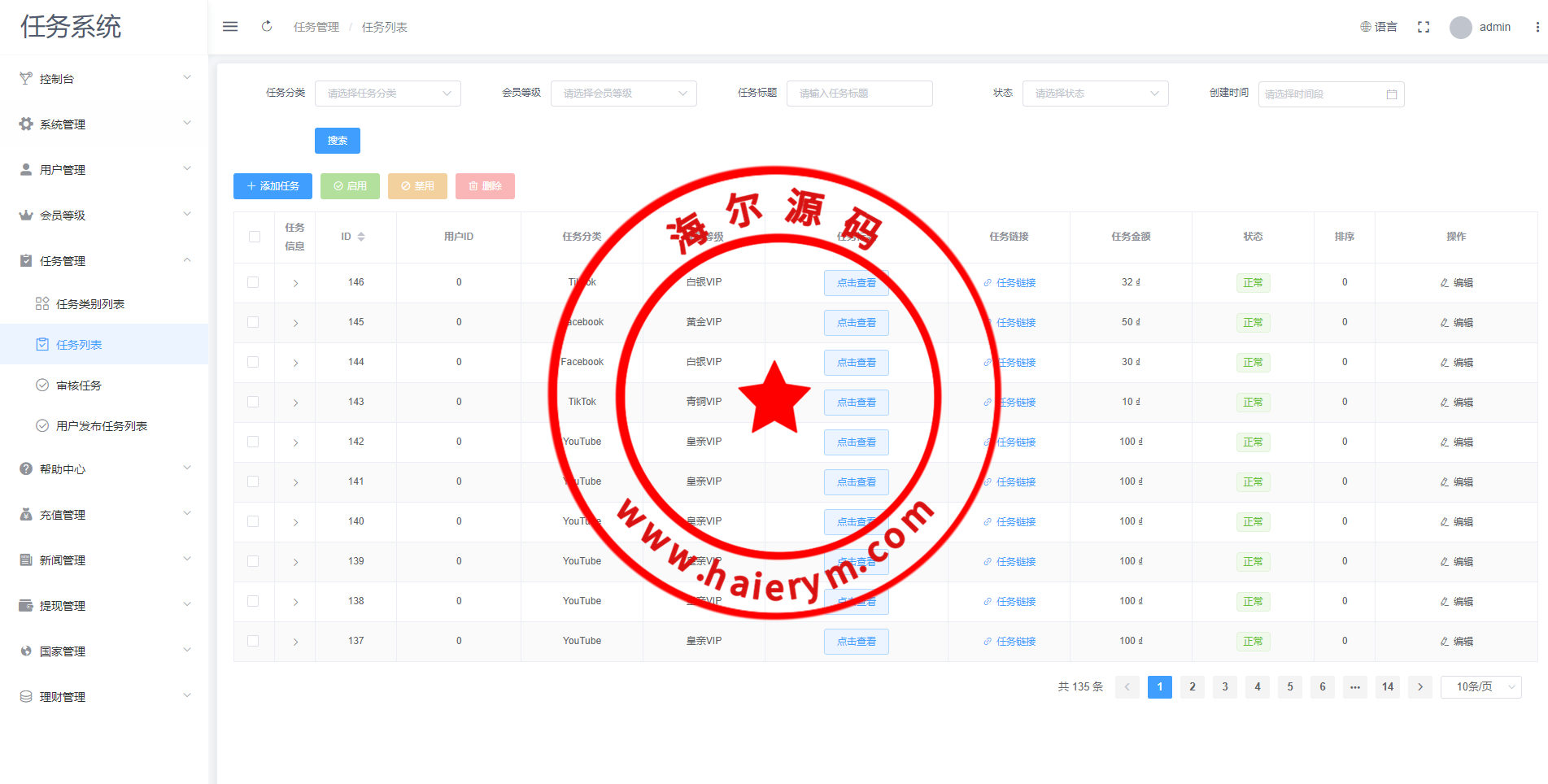Click the blue Add Task button
The height and width of the screenshot is (784, 1548).
(x=273, y=186)
